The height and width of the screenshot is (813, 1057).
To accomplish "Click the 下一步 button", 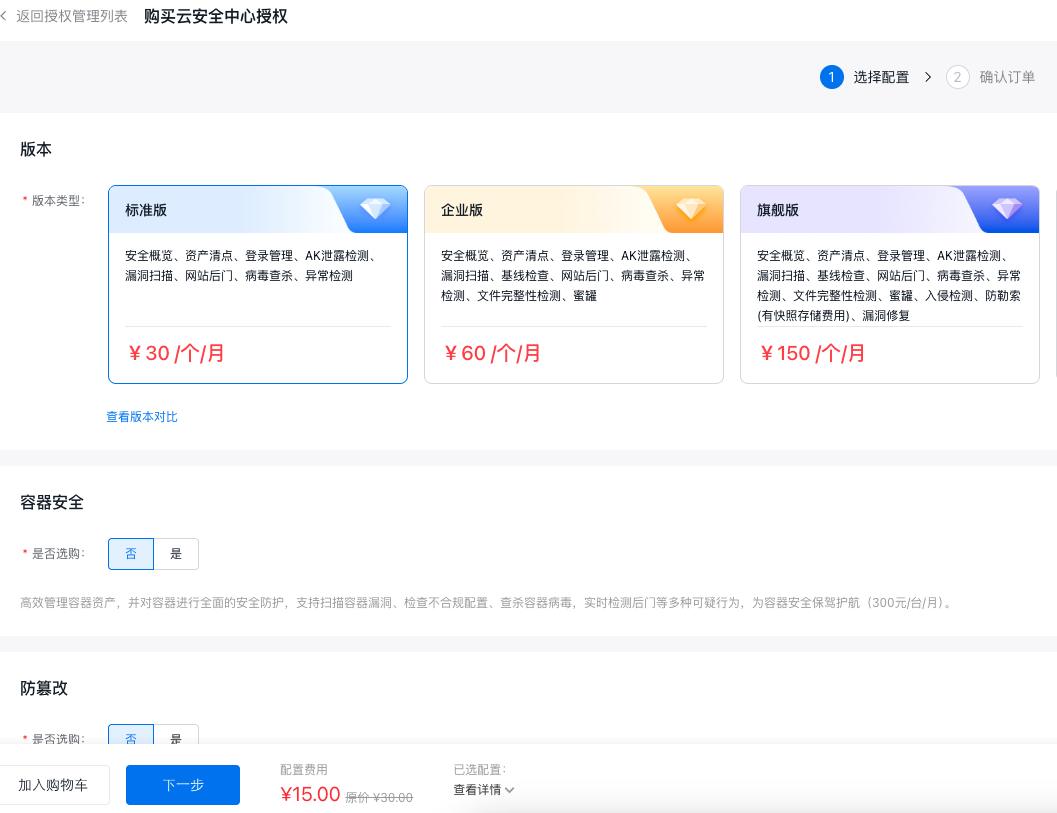I will pos(183,785).
